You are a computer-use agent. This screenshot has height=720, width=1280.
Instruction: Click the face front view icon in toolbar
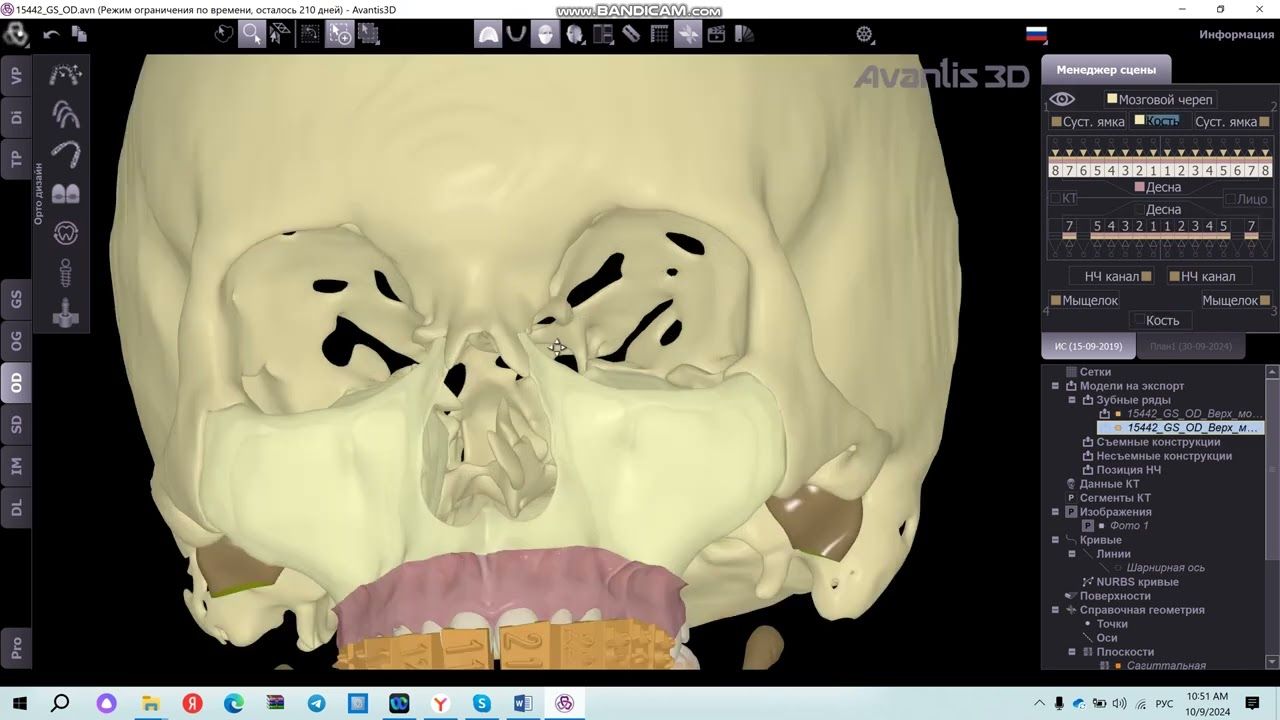(545, 34)
